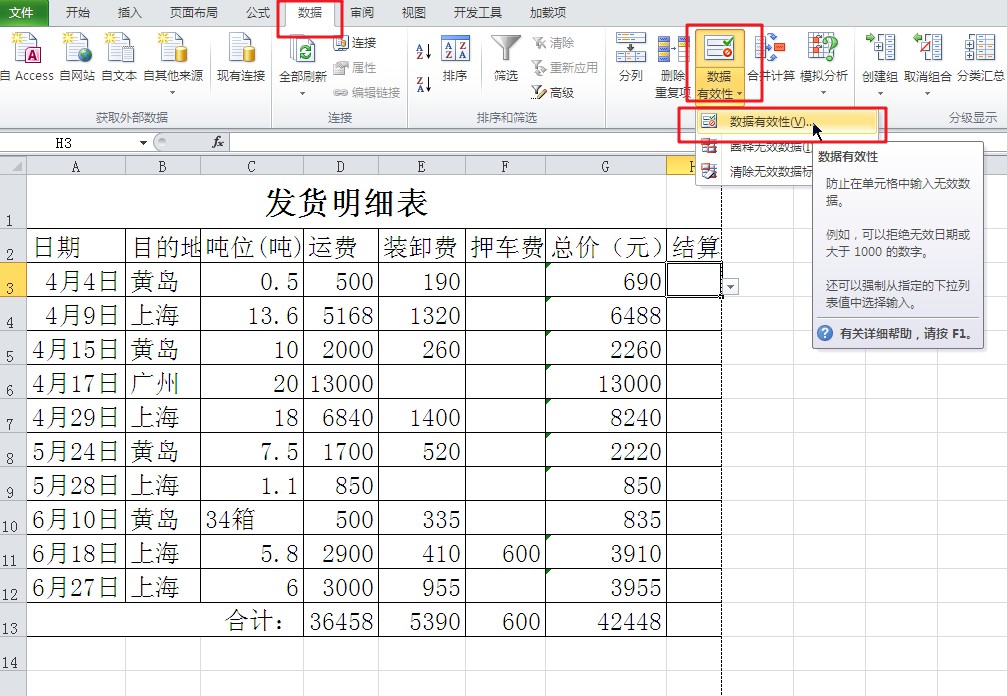Select cell with date 4月17日

pos(76,382)
